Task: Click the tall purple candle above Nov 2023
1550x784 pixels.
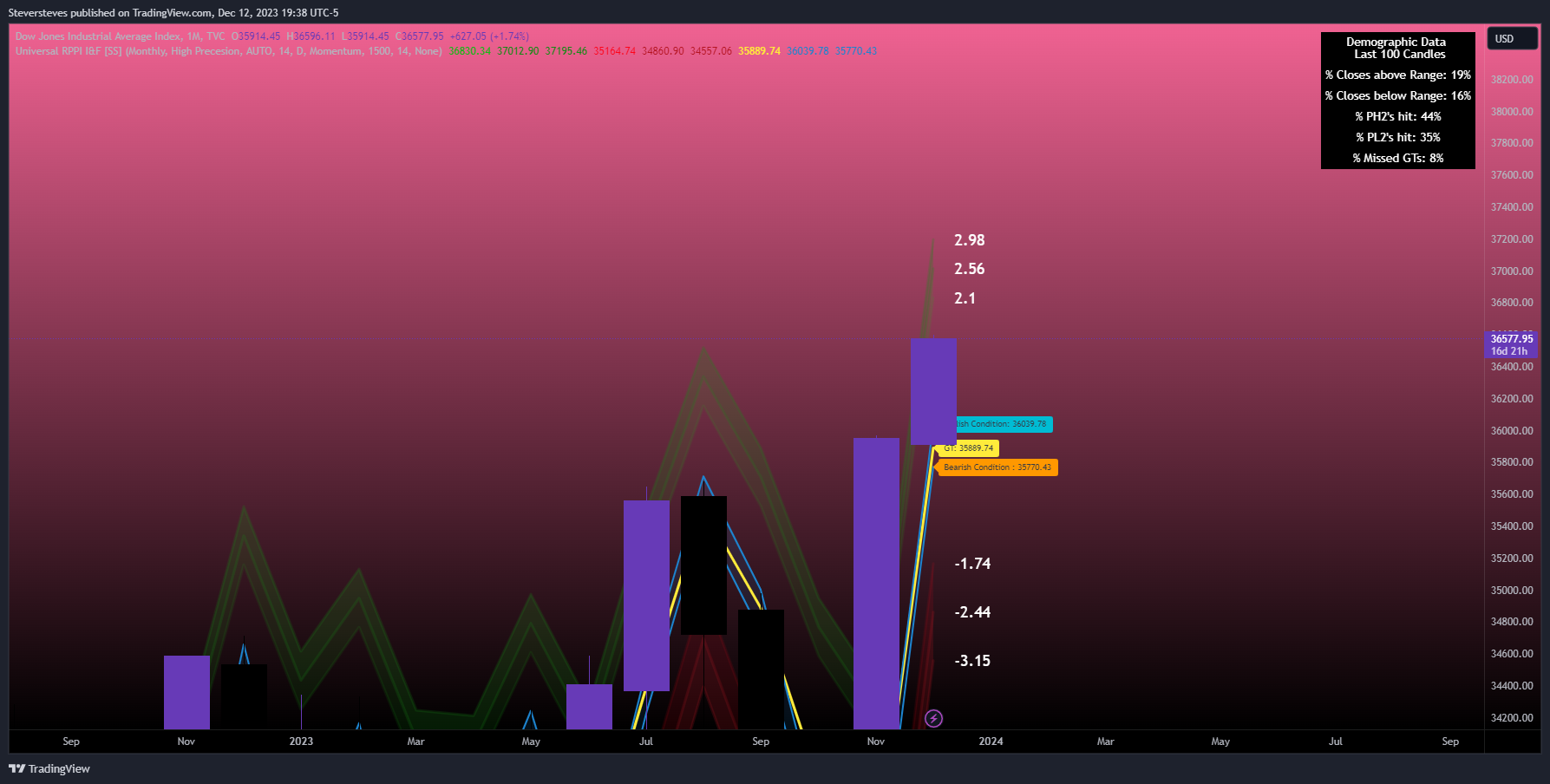Action: click(x=876, y=584)
